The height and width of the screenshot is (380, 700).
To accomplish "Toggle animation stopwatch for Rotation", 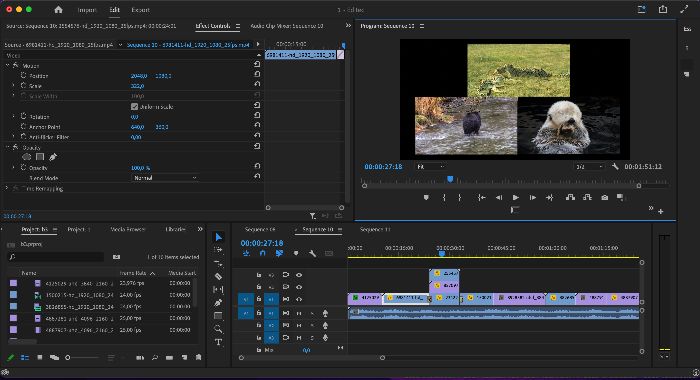I will click(24, 116).
